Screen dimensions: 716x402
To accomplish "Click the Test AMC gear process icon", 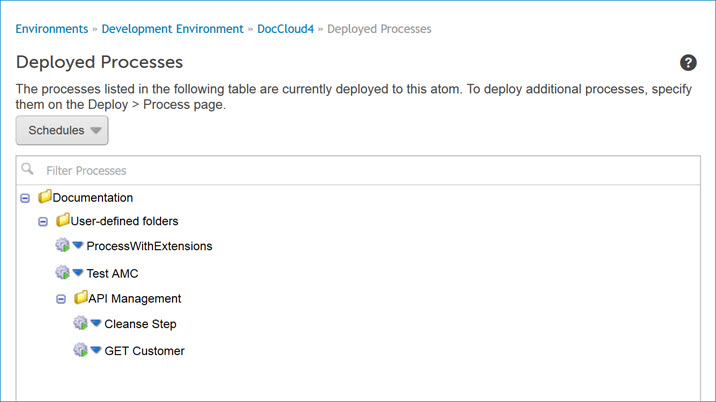I will (x=63, y=273).
